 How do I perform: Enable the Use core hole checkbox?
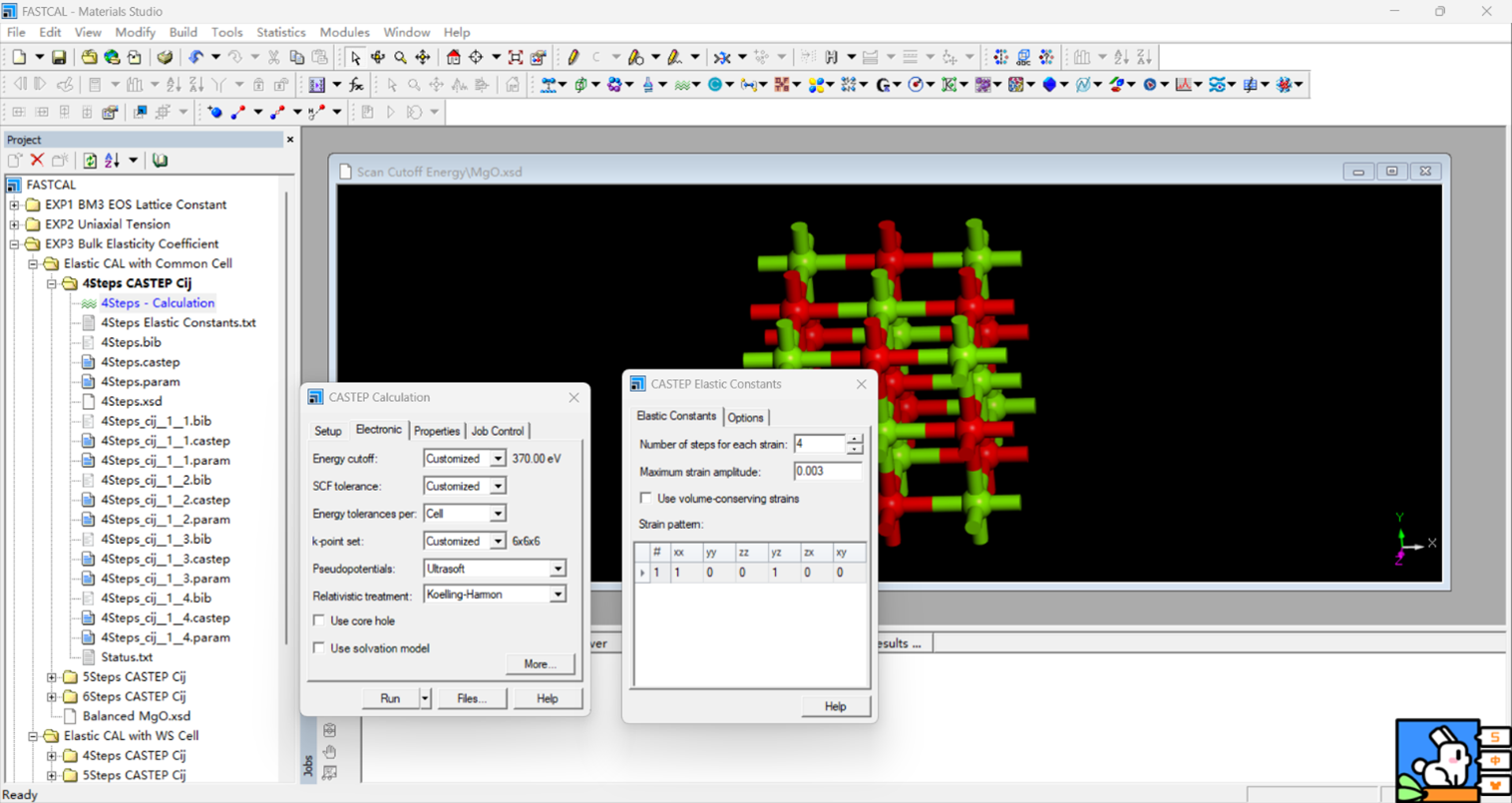[x=319, y=620]
